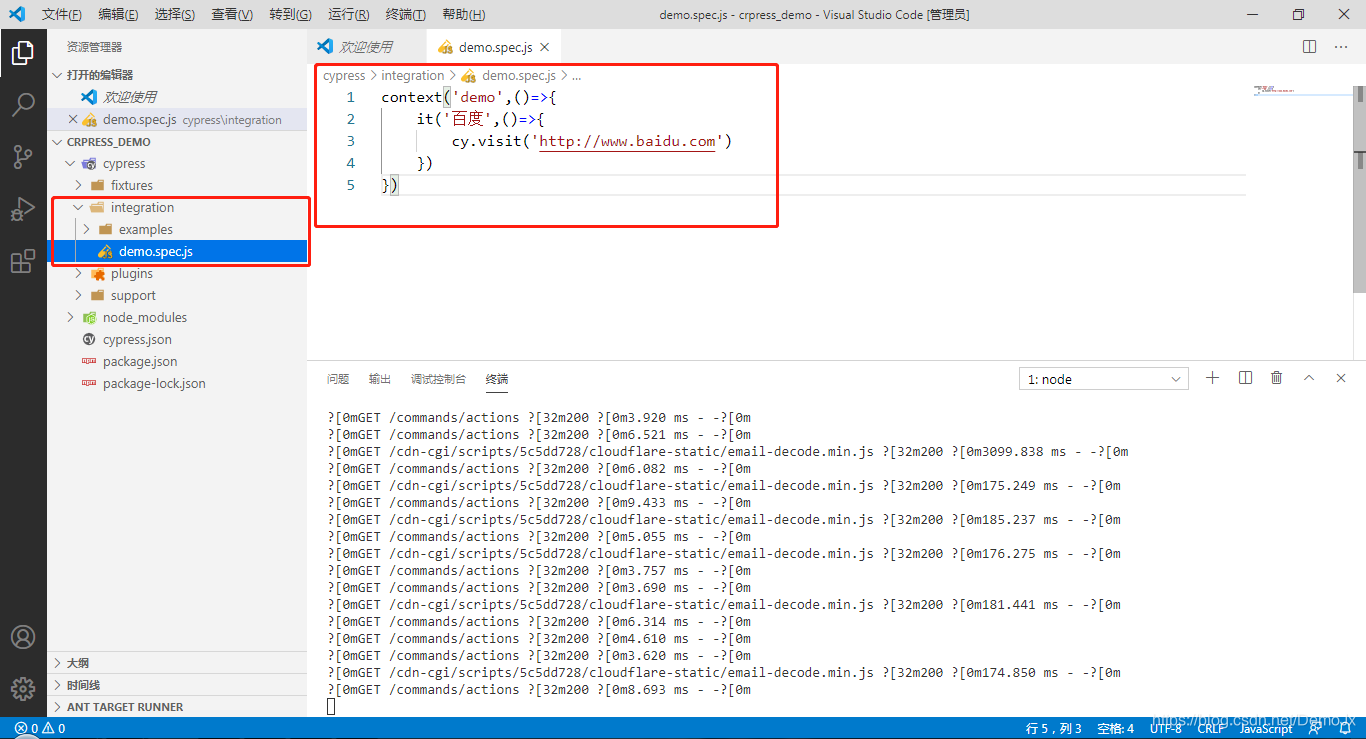Viewport: 1366px width, 739px height.
Task: Switch to the 欢迎使用 editor tab
Action: click(x=367, y=47)
